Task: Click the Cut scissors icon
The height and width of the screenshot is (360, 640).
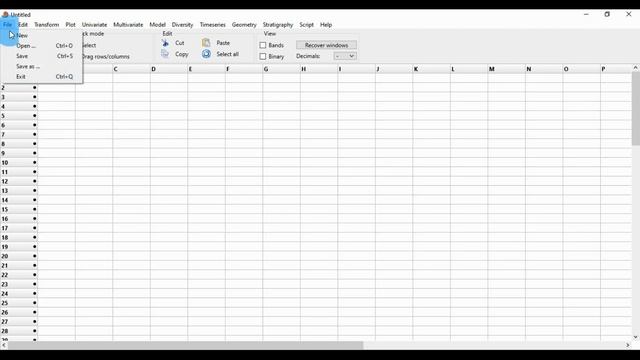Action: coord(165,43)
